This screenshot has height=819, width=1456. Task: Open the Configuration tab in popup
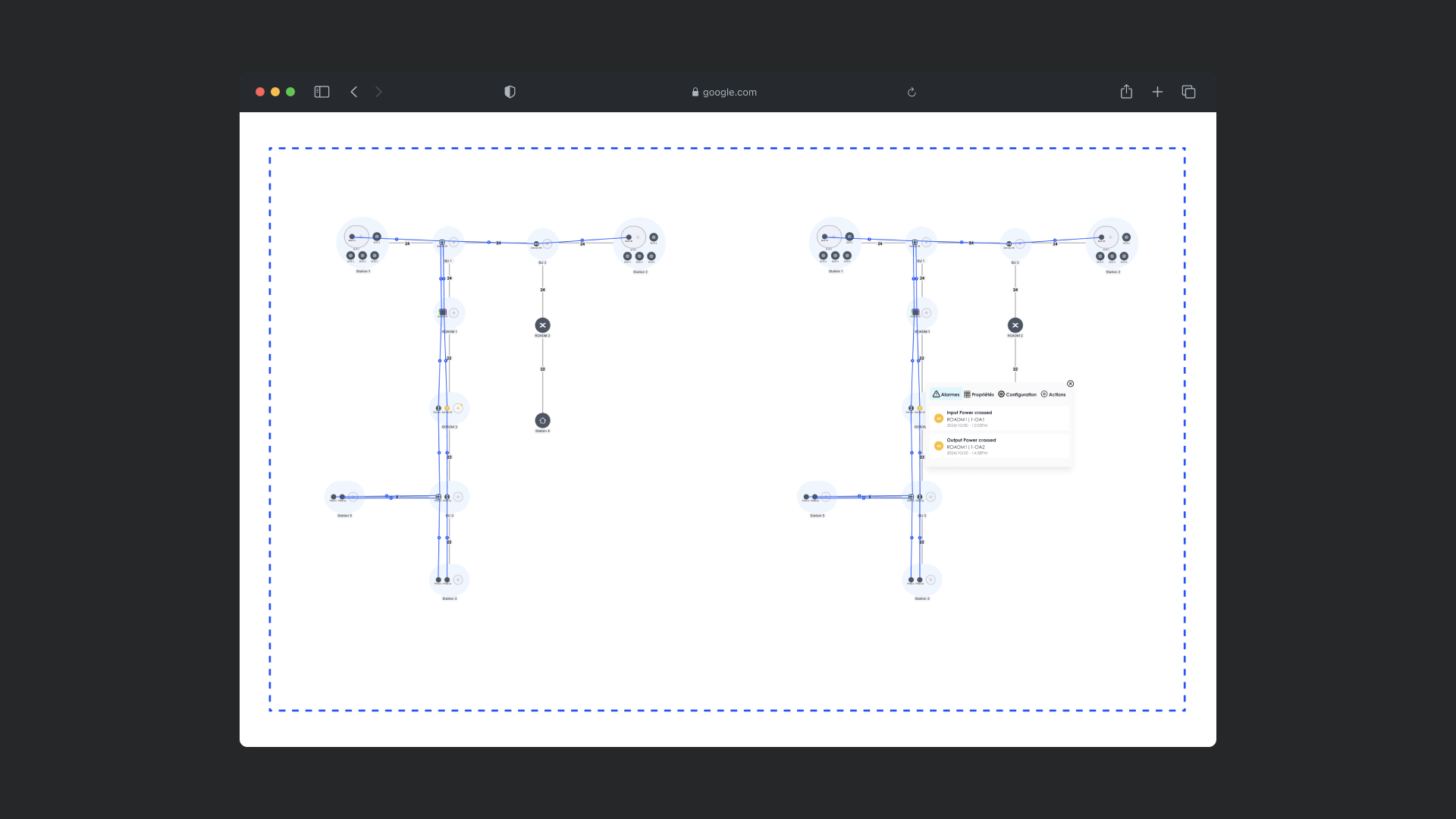tap(1017, 394)
